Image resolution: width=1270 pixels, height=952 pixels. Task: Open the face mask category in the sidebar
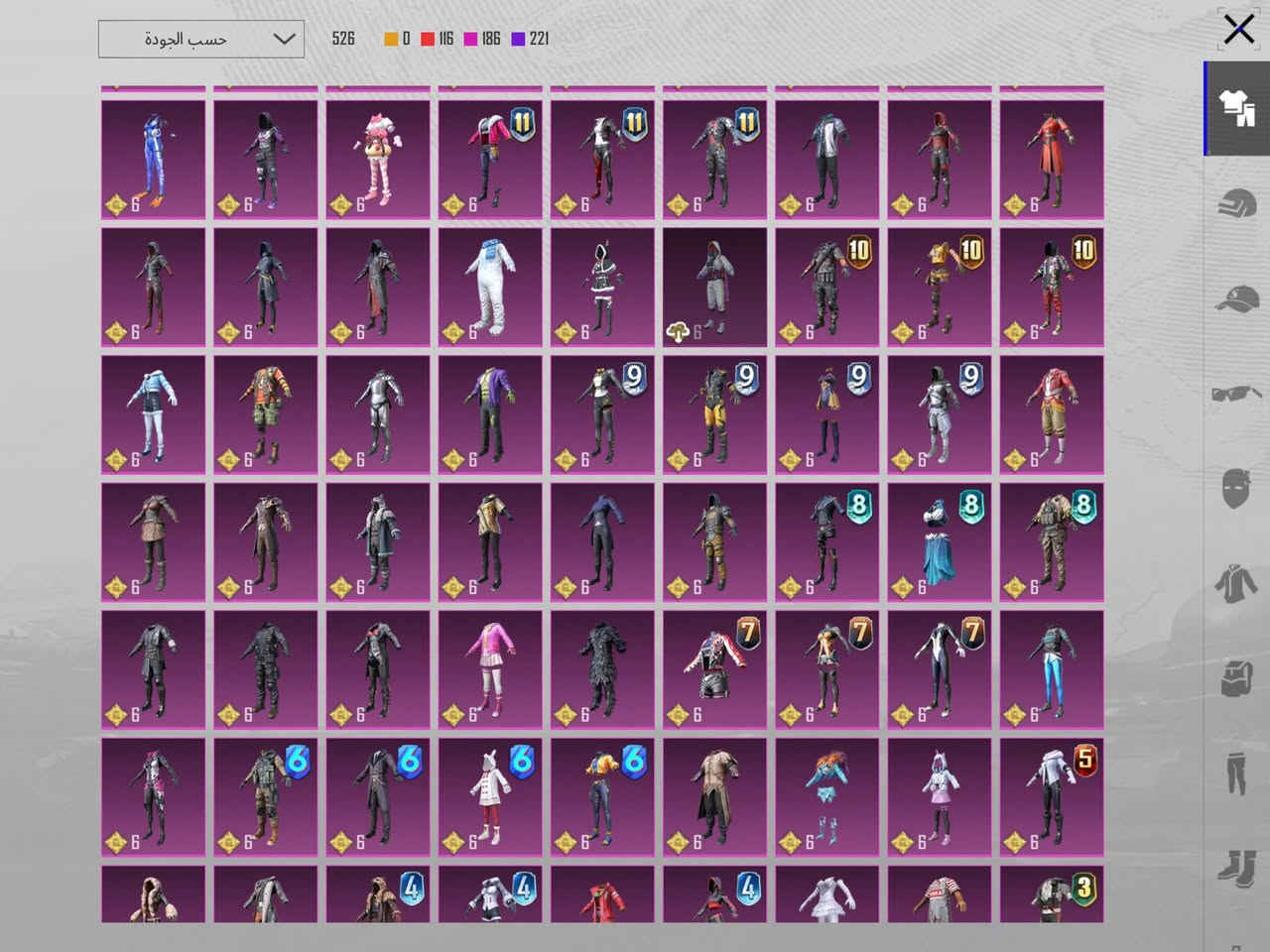[x=1236, y=489]
